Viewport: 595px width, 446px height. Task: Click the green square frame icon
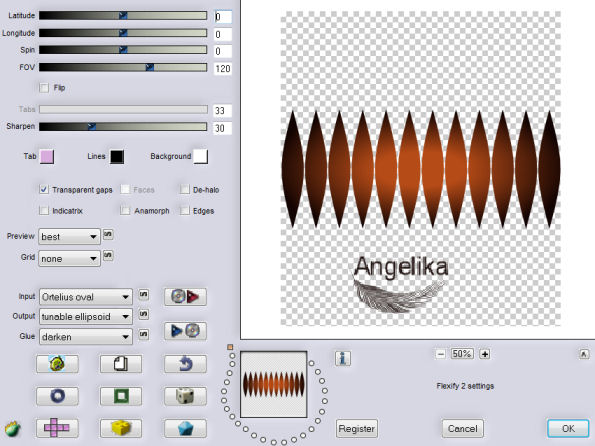[121, 396]
